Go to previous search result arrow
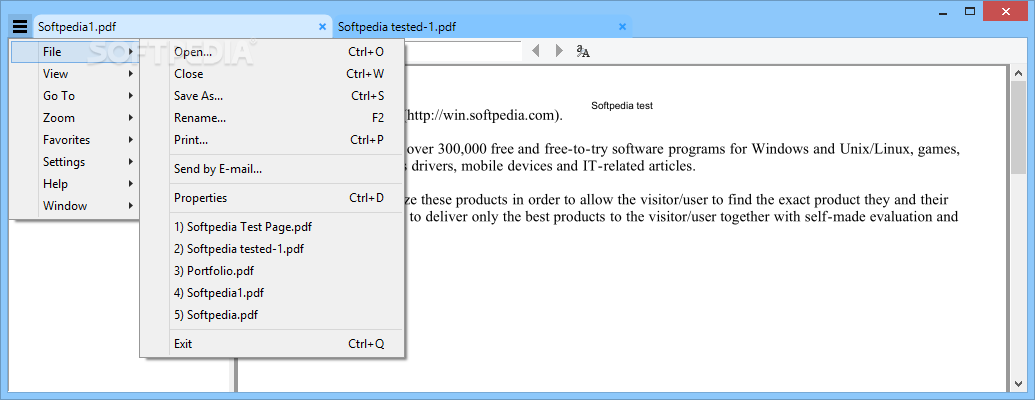The height and width of the screenshot is (400, 1035). click(536, 51)
